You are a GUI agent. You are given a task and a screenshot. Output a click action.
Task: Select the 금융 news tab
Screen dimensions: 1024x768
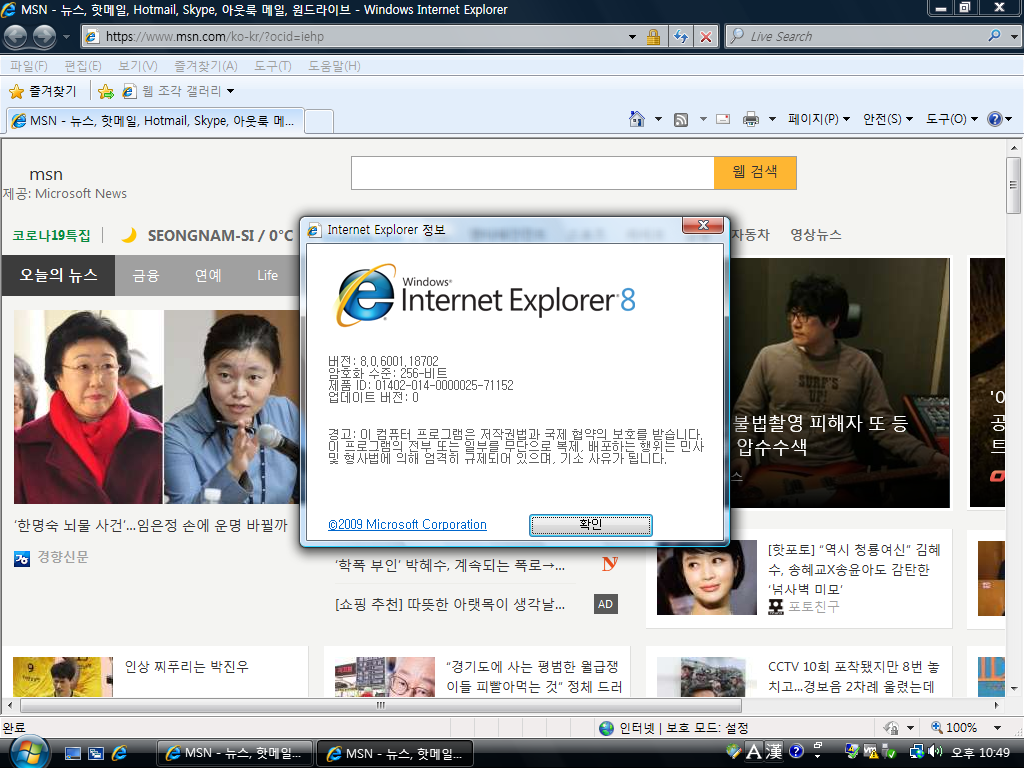click(x=146, y=276)
